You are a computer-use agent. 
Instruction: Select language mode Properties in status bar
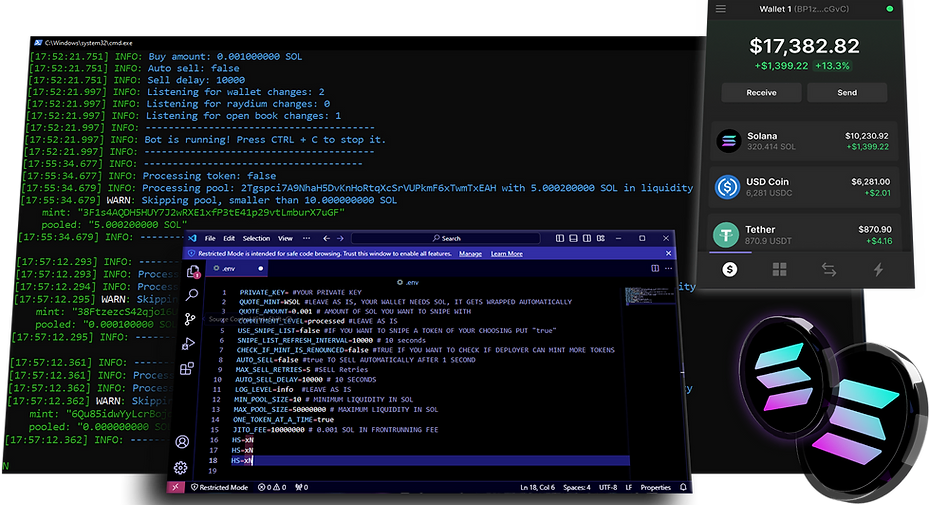pos(655,487)
